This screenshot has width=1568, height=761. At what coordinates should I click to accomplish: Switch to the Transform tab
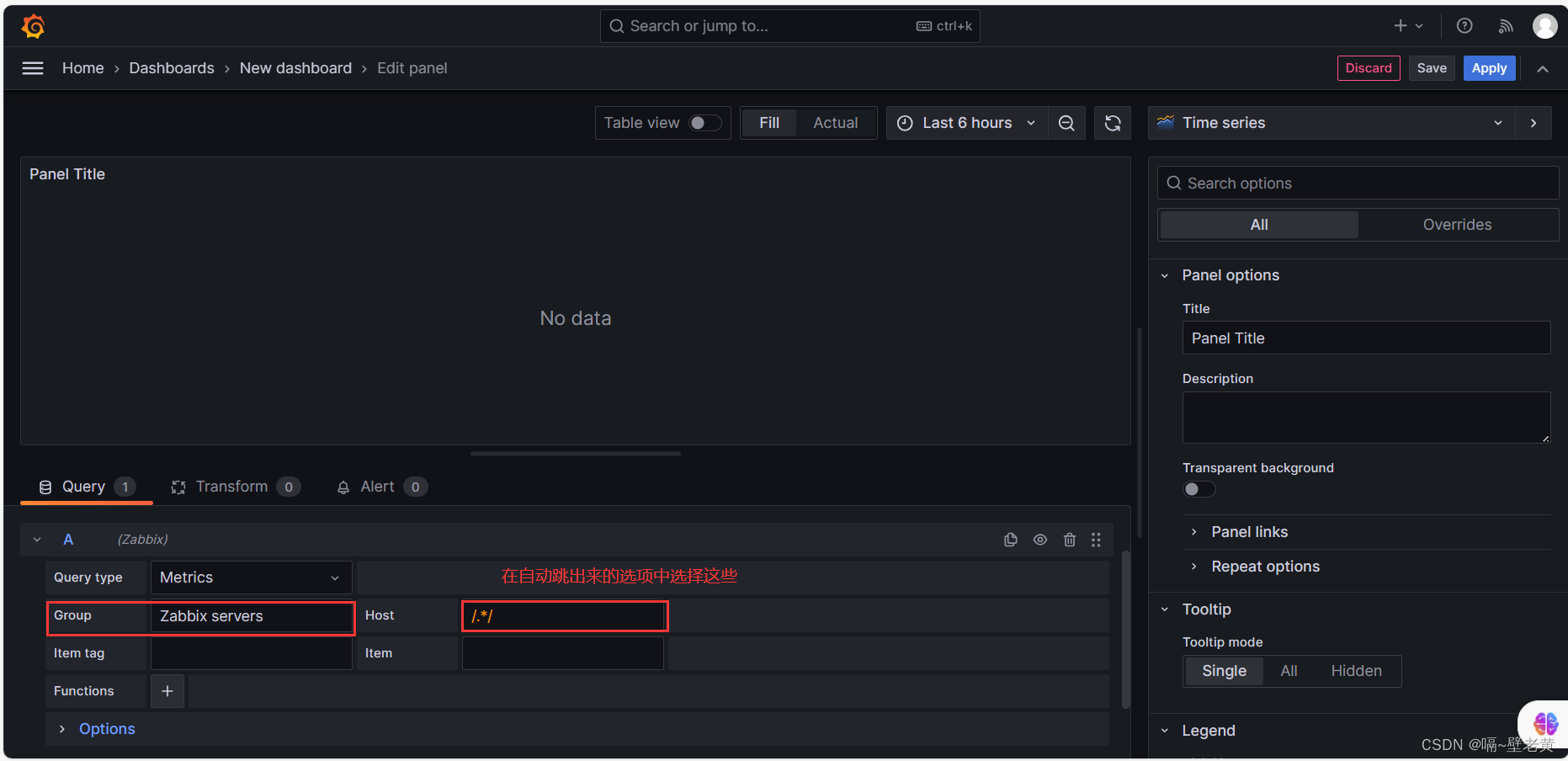236,487
